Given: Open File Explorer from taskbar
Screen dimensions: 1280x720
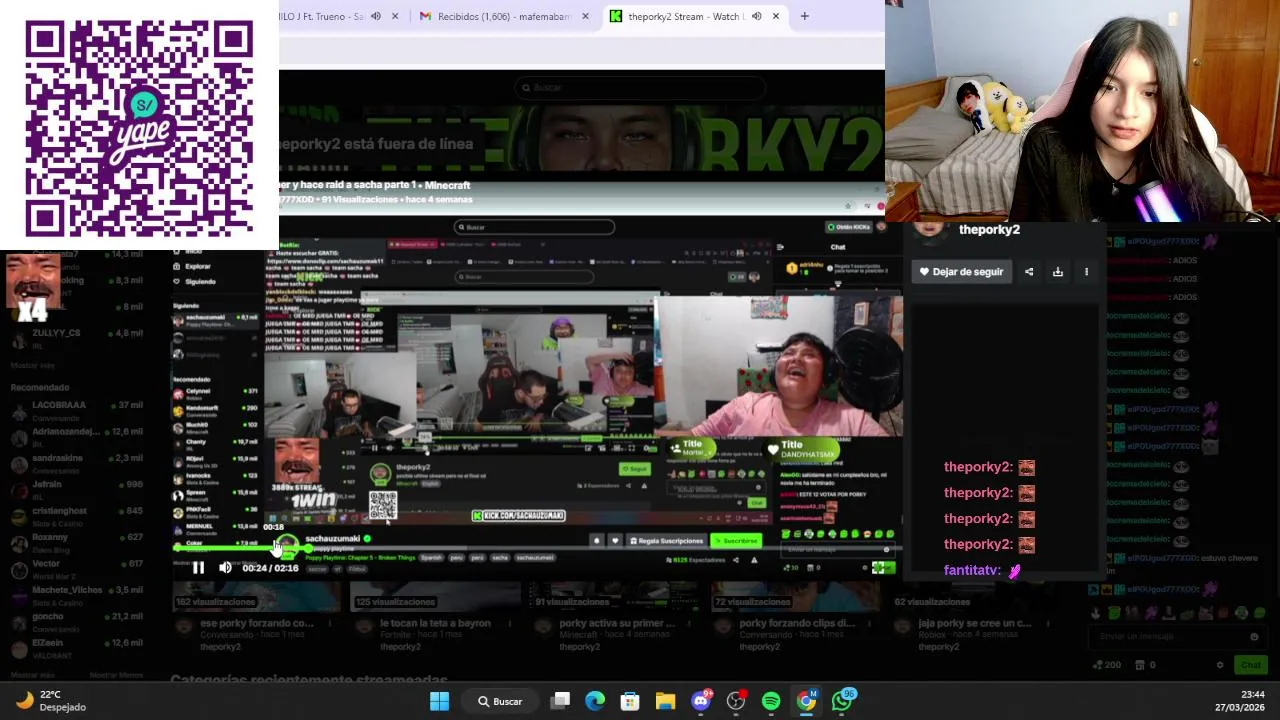Looking at the screenshot, I should click(665, 701).
